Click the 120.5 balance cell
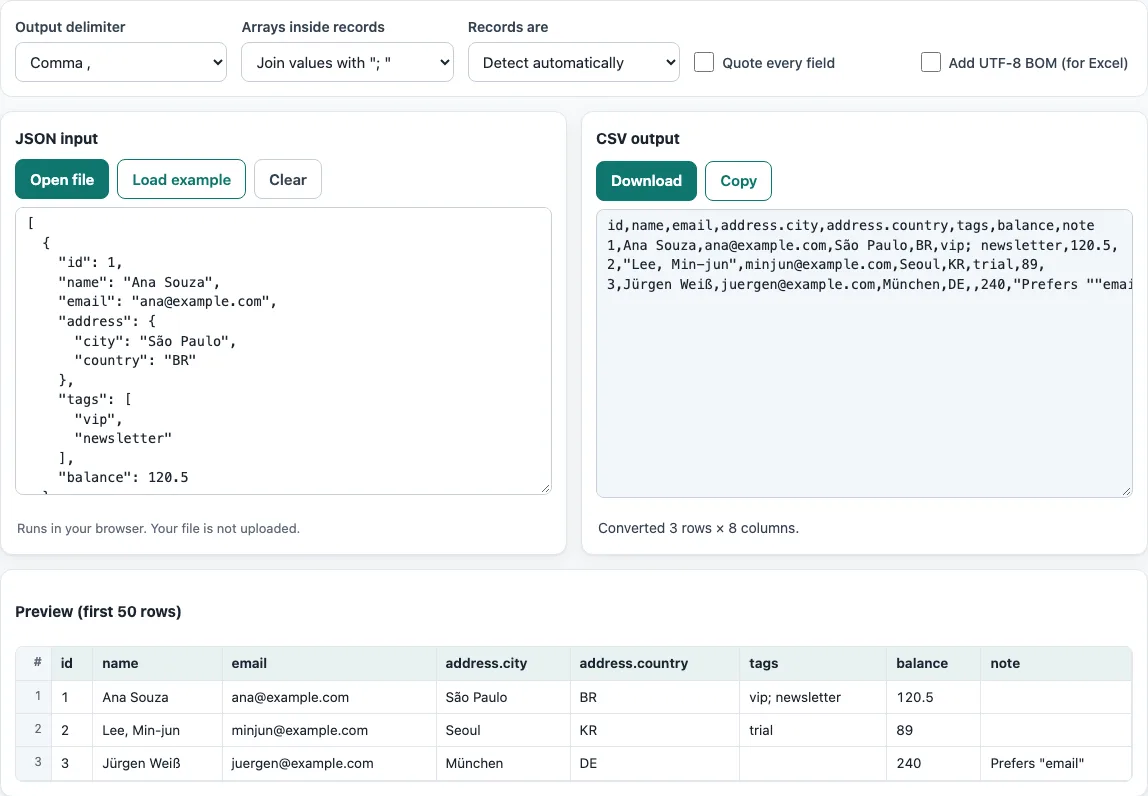This screenshot has width=1148, height=796. tap(933, 697)
